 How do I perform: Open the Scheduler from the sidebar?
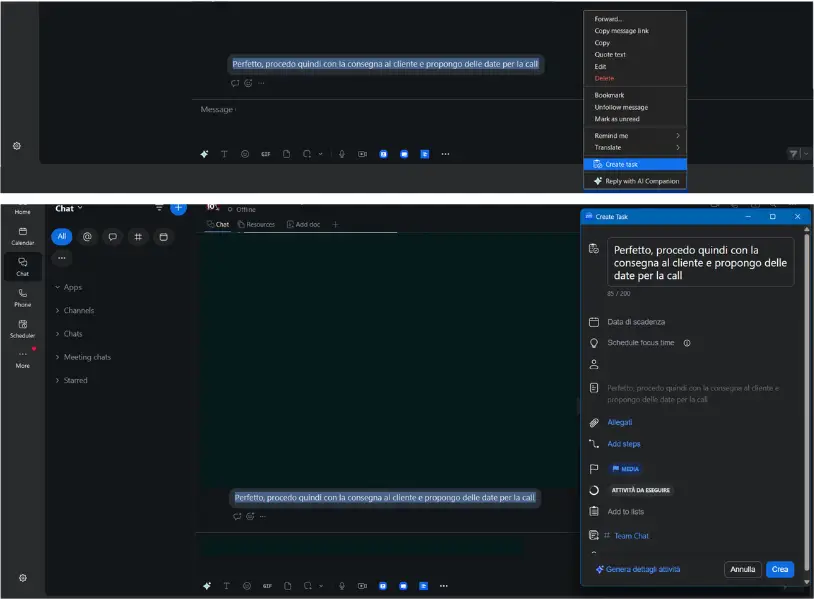click(21, 330)
